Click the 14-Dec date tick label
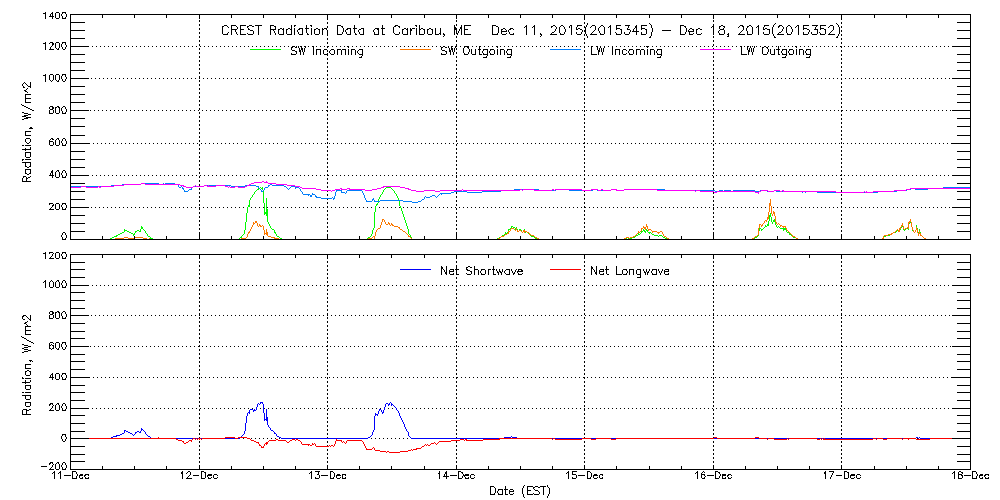The height and width of the screenshot is (500, 1000). click(x=456, y=476)
